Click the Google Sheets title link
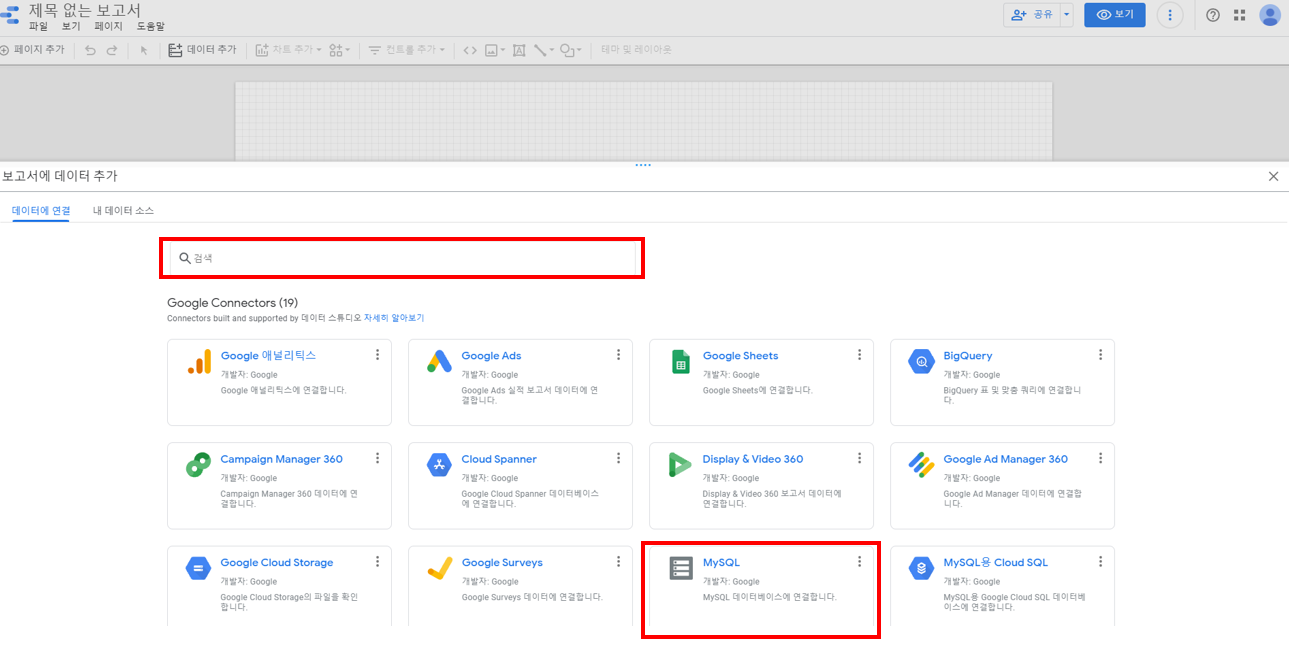 point(740,356)
